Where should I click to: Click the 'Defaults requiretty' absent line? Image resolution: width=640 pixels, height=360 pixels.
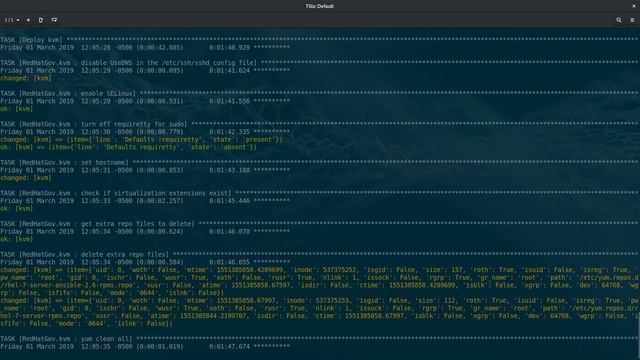(129, 147)
